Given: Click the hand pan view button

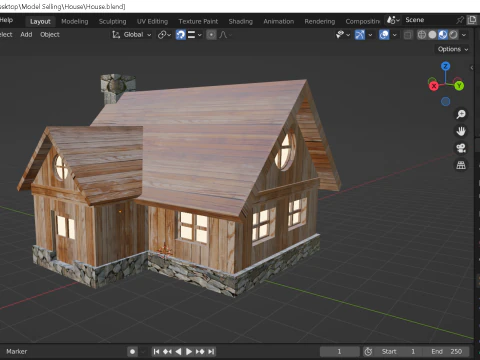Looking at the screenshot, I should [x=461, y=131].
